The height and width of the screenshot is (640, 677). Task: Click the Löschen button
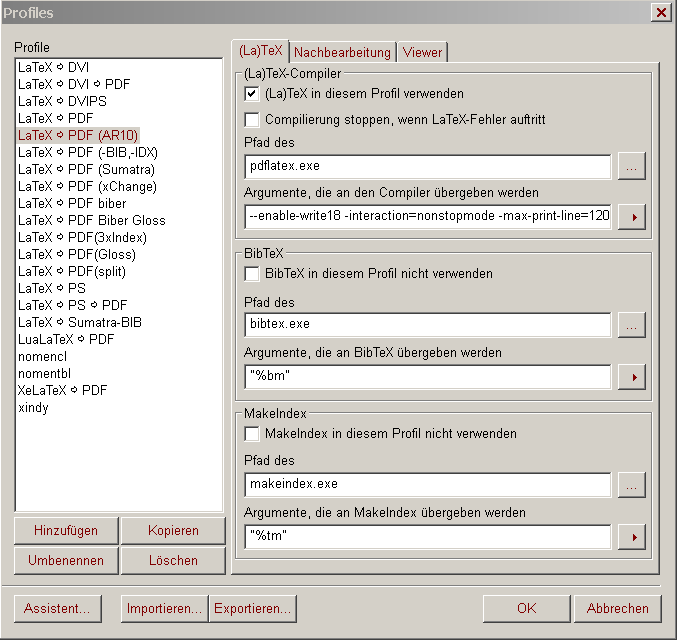point(173,561)
